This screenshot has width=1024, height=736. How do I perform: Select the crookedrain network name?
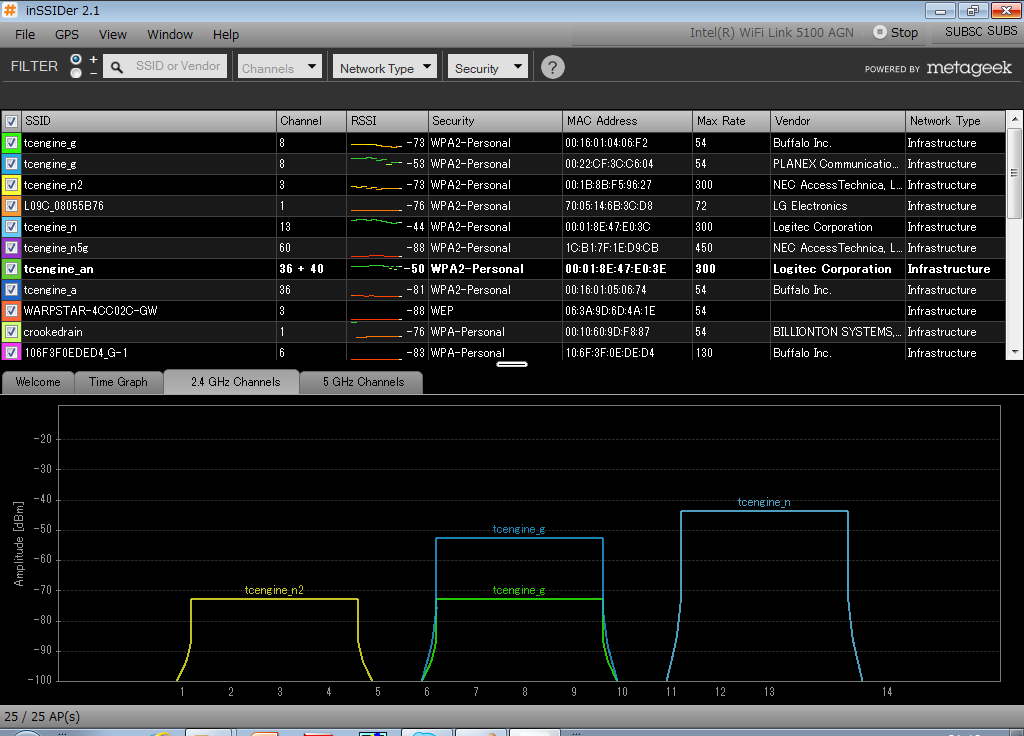(x=53, y=332)
